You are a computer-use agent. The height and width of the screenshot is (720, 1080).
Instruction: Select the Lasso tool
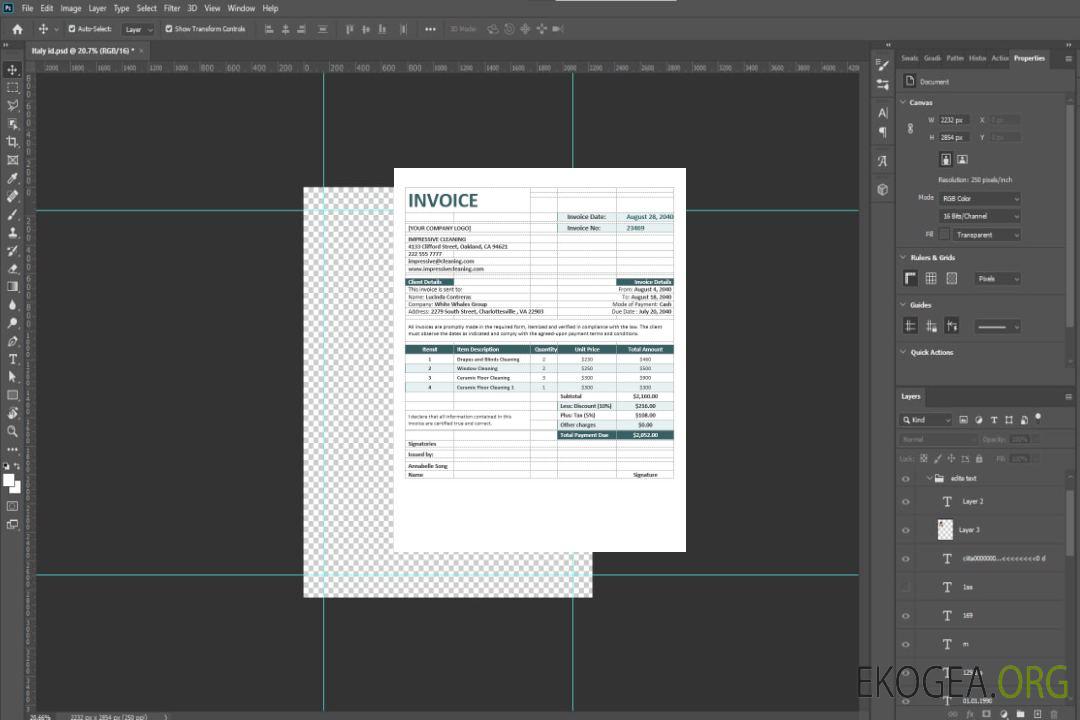pyautogui.click(x=12, y=105)
